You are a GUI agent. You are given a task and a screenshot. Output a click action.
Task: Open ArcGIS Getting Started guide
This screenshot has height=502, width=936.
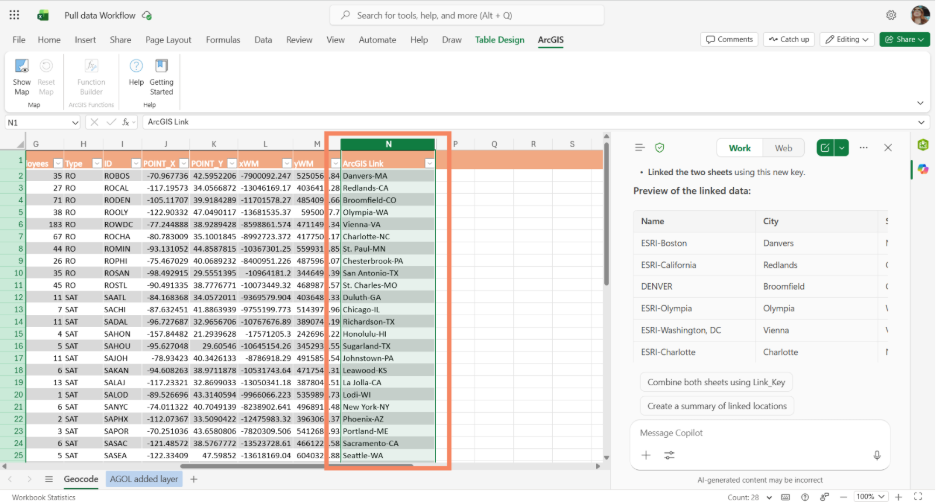click(x=161, y=77)
